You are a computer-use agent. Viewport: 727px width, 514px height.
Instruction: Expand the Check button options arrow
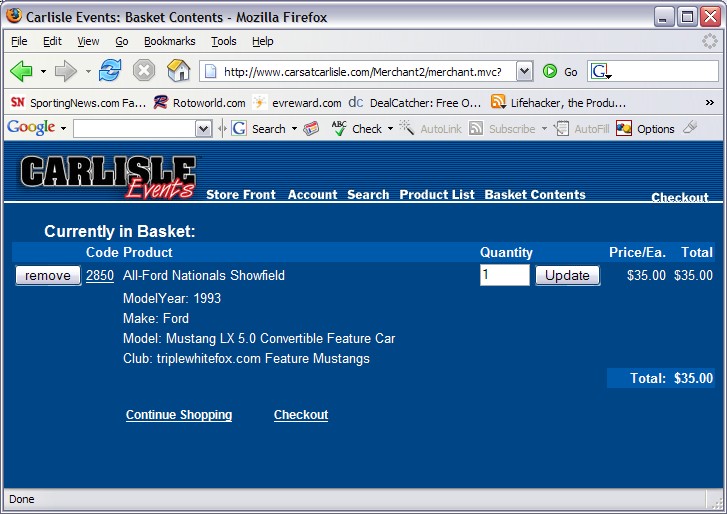pos(390,128)
